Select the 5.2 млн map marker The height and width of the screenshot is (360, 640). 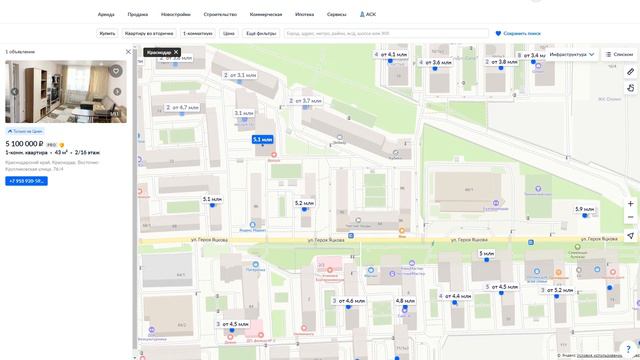(x=304, y=203)
